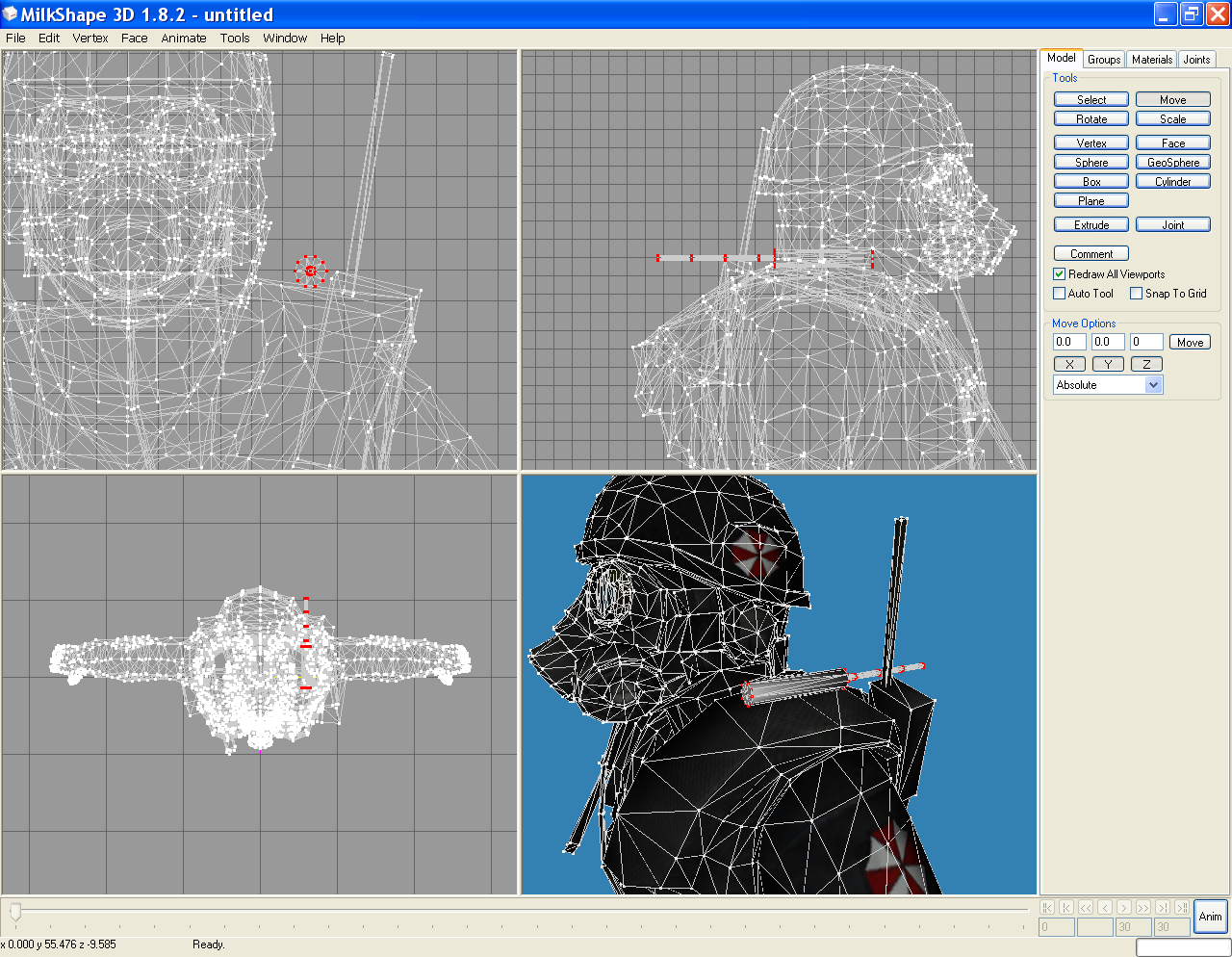The width and height of the screenshot is (1232, 957).
Task: Click the next keyframe button
Action: pos(1163,907)
